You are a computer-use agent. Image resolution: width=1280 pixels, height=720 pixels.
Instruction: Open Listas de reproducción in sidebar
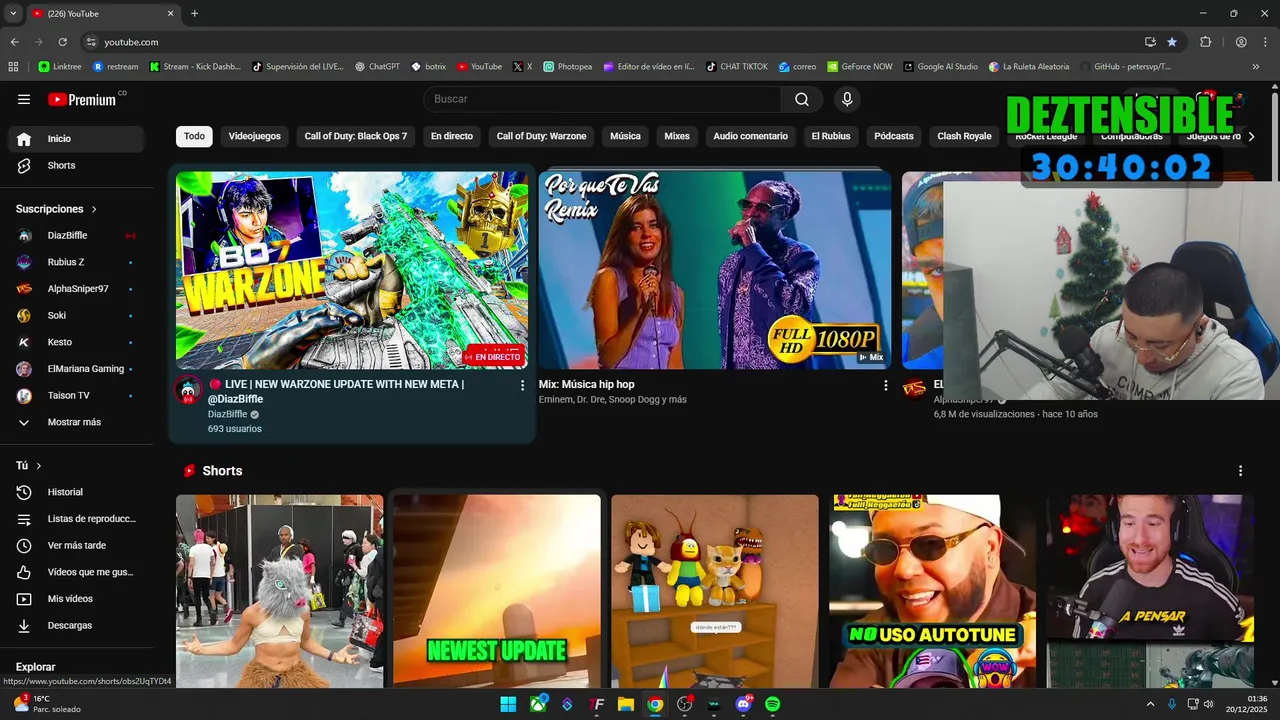coord(76,519)
